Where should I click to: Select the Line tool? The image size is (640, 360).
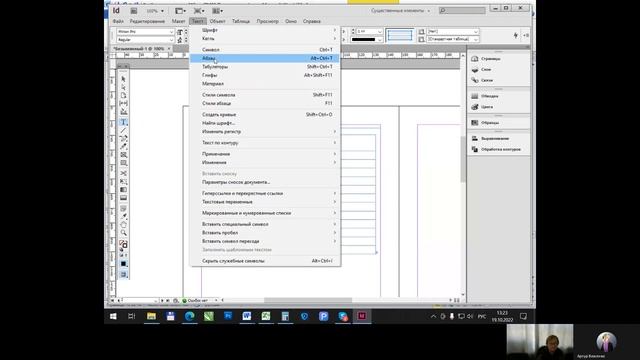click(123, 130)
